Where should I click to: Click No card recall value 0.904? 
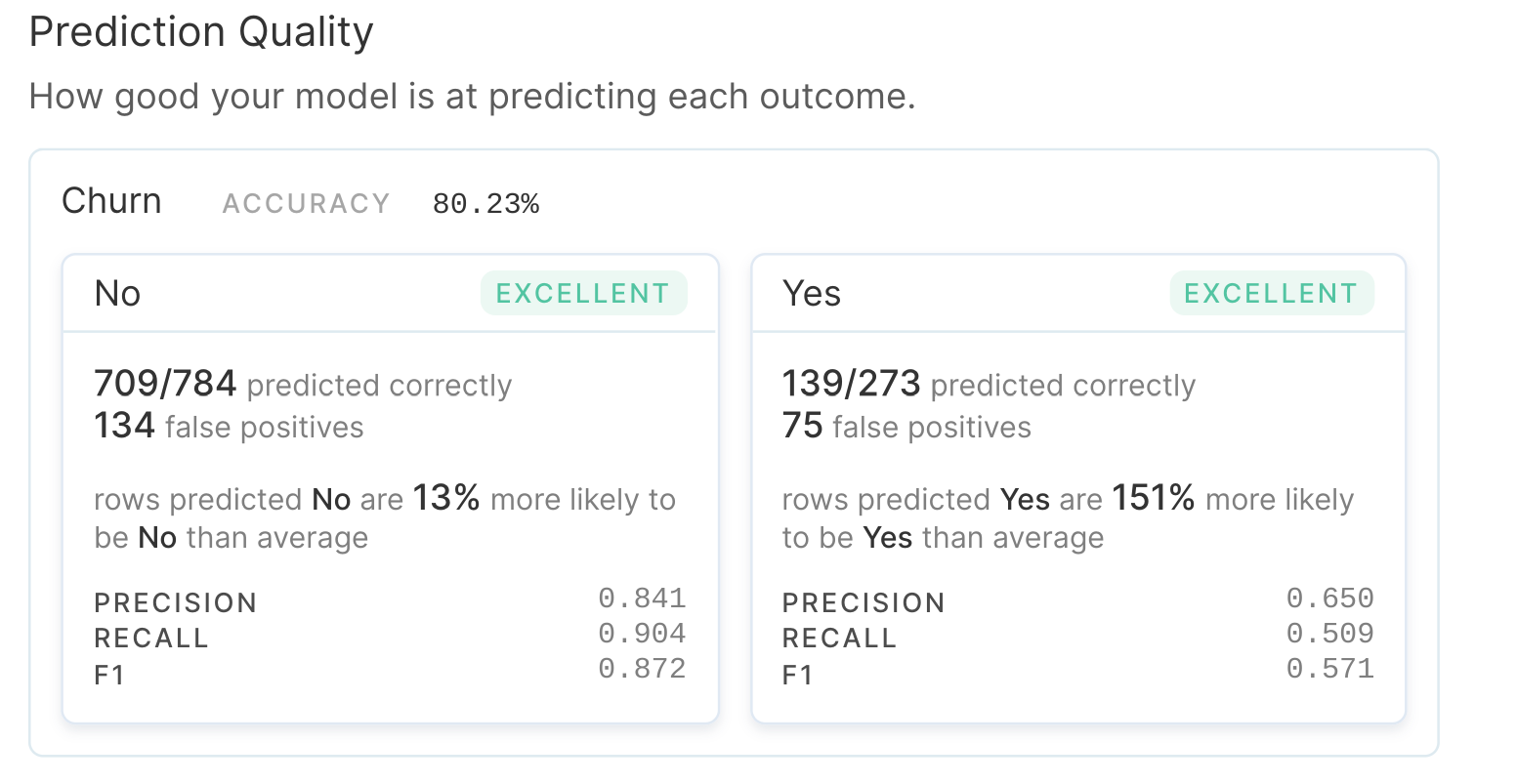tap(642, 633)
